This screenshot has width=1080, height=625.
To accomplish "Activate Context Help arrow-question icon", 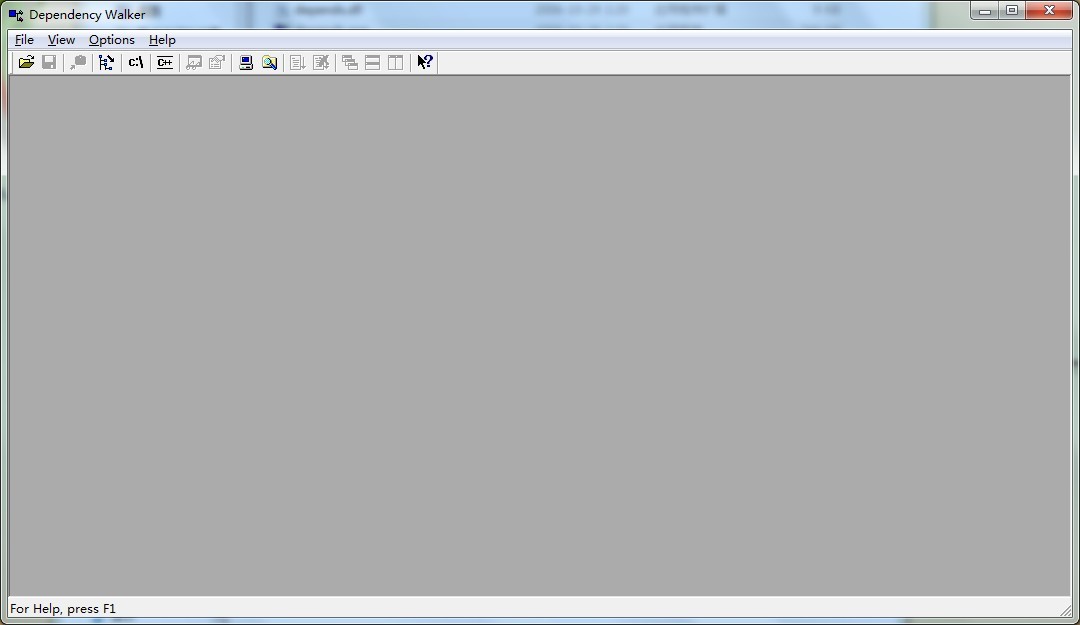I will tap(425, 62).
